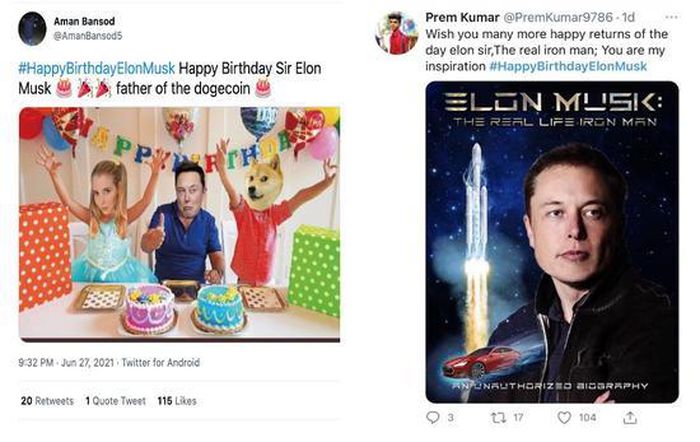The height and width of the screenshot is (442, 700).
Task: Open Prem Kumar's profile avatar
Action: [396, 33]
